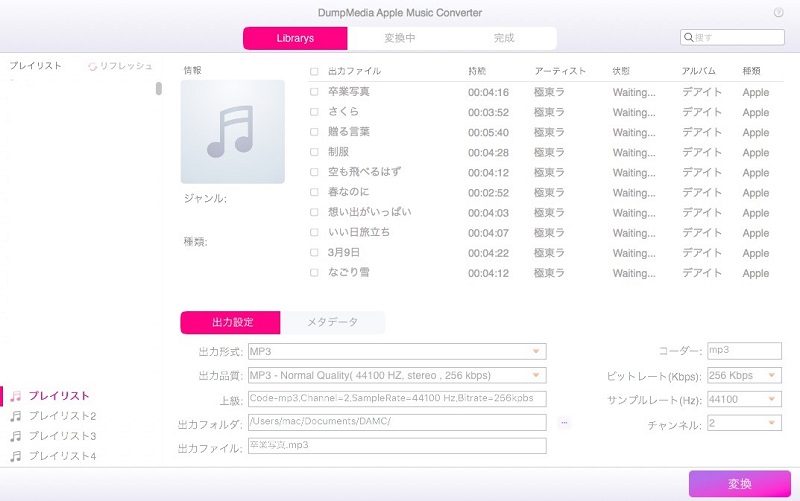Check the box for なごり雪
Viewport: 800px width, 501px height.
click(x=314, y=272)
